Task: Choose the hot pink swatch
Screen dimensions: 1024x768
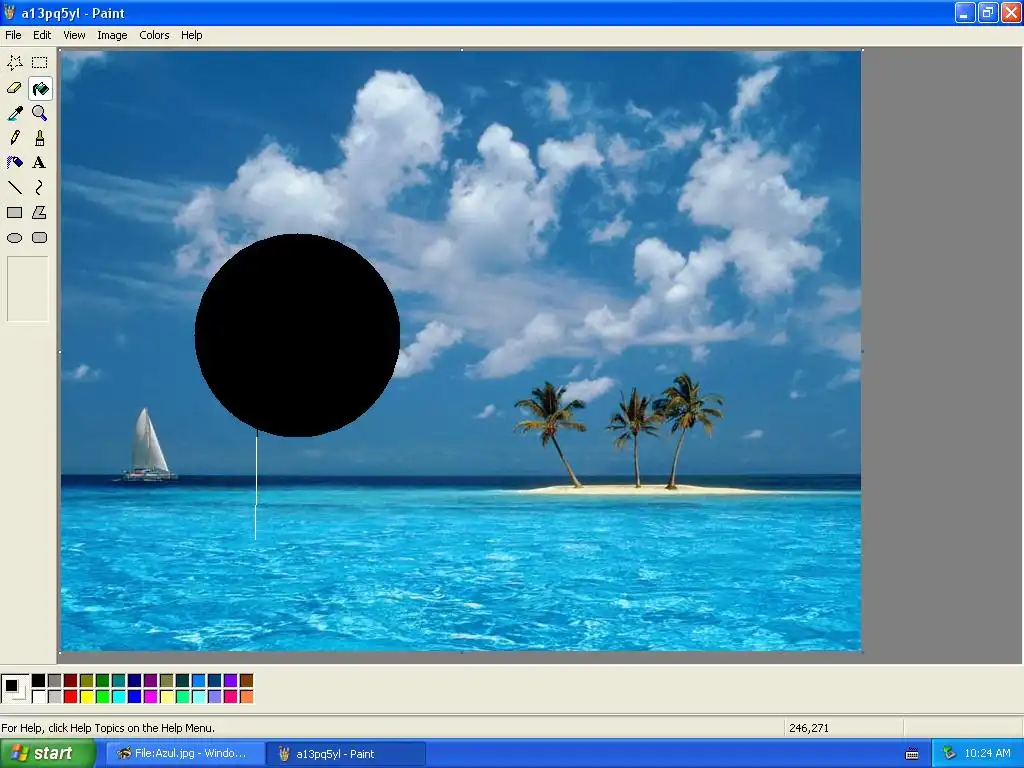Action: [231, 697]
